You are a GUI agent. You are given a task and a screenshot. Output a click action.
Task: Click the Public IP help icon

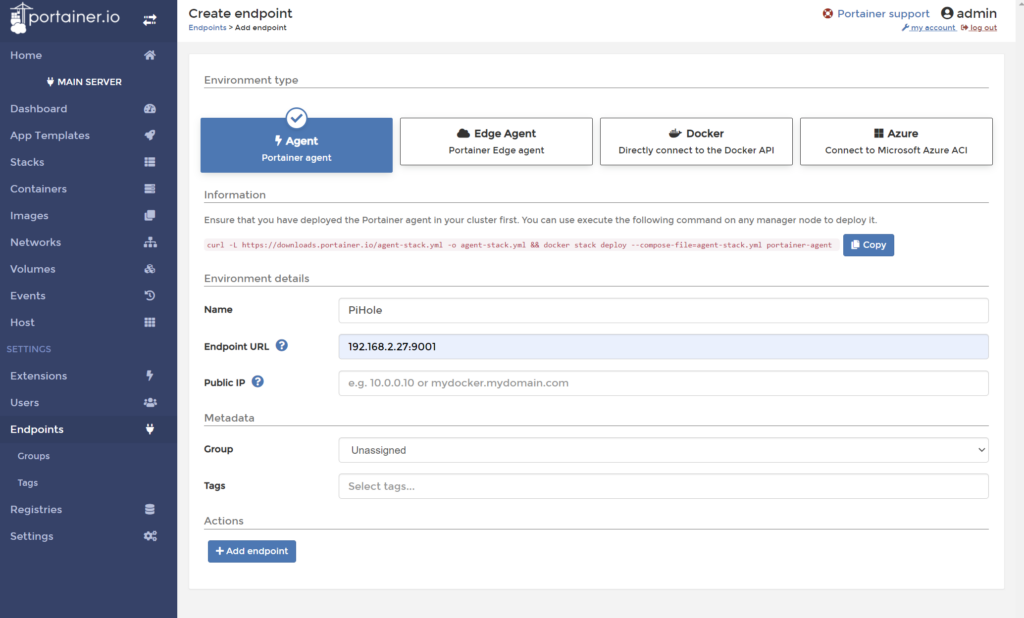tap(258, 382)
